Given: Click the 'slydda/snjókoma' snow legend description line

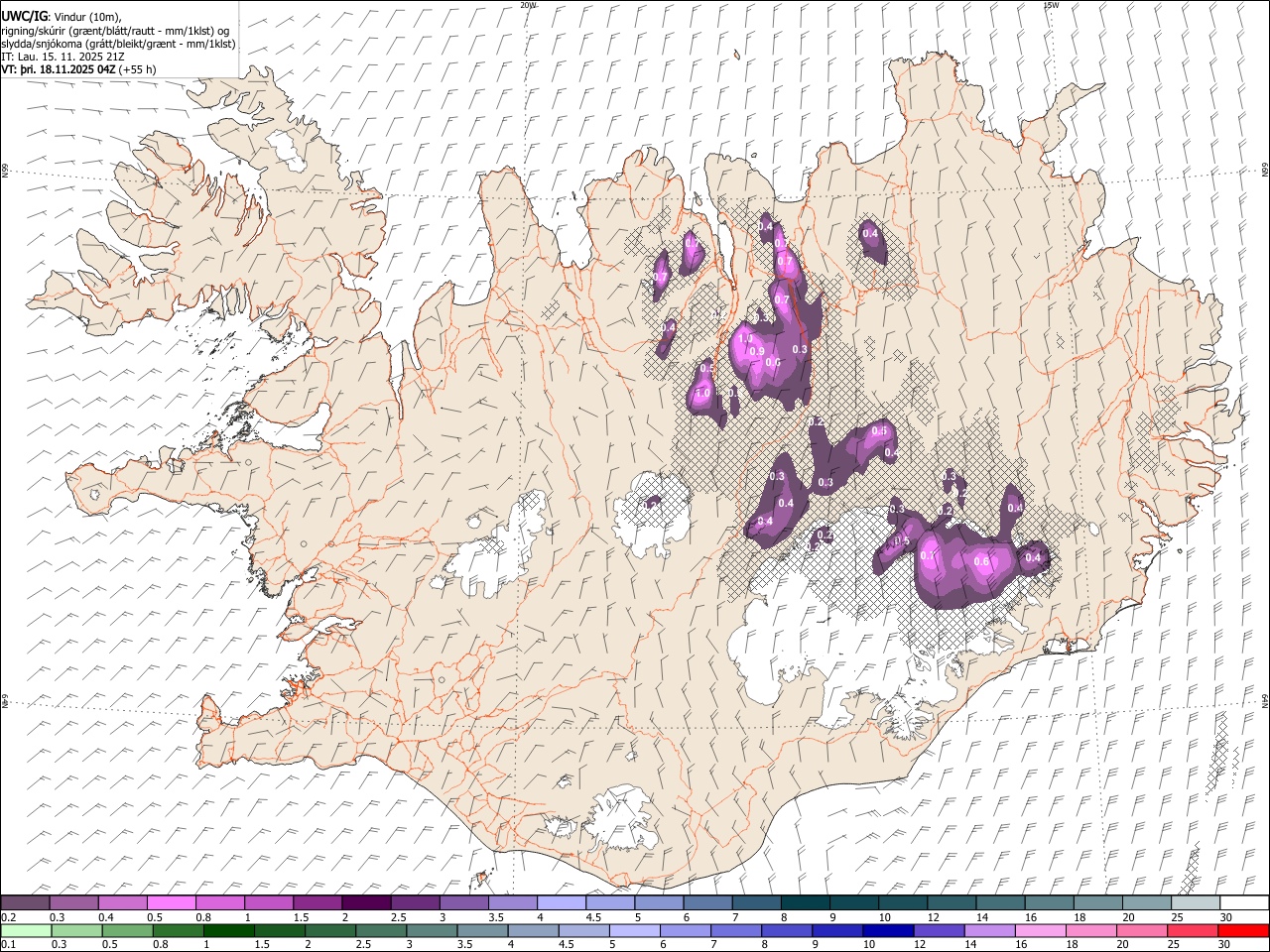Looking at the screenshot, I should (x=118, y=45).
